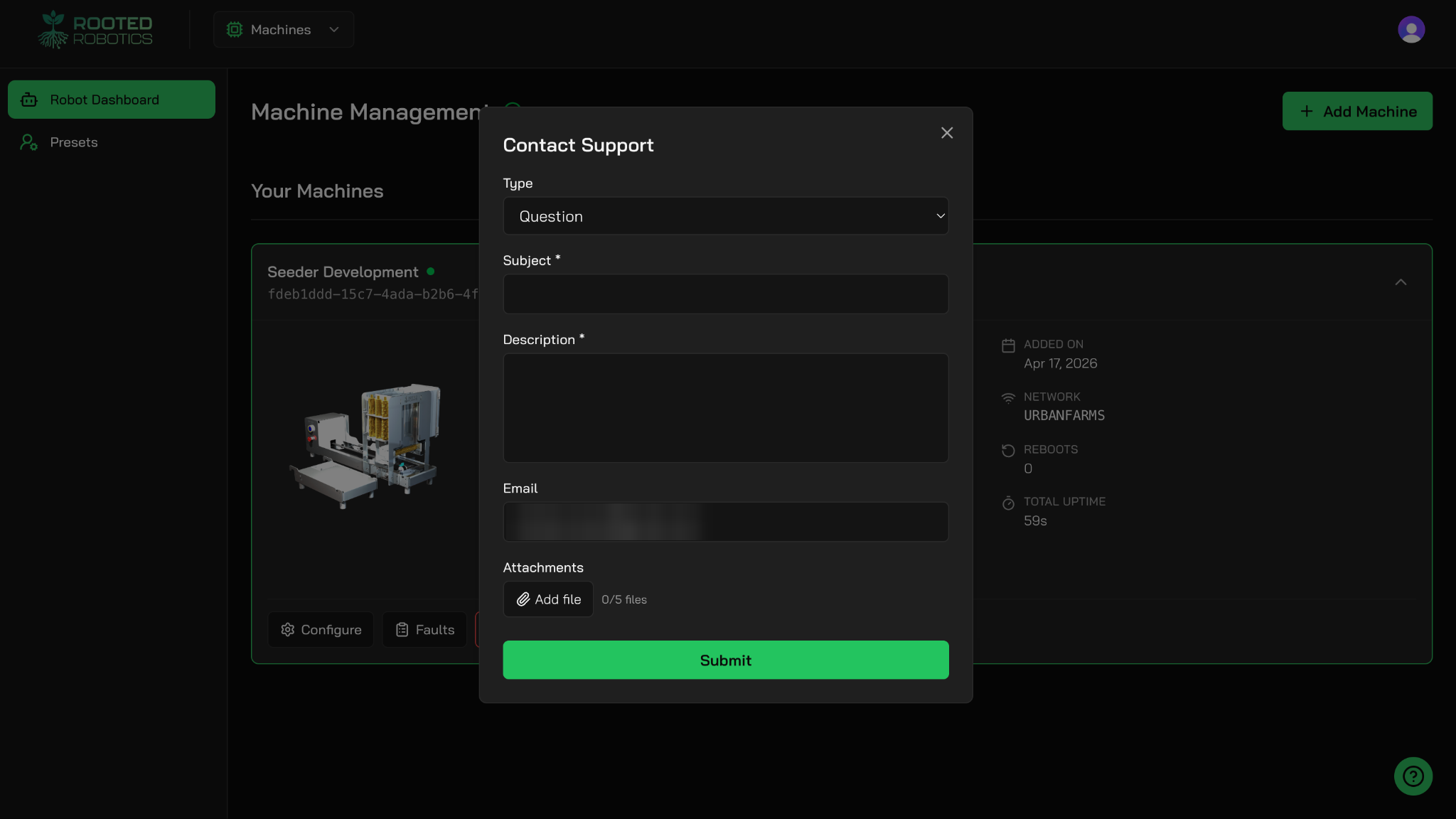Click into the Description text area
The height and width of the screenshot is (819, 1456).
tap(725, 408)
